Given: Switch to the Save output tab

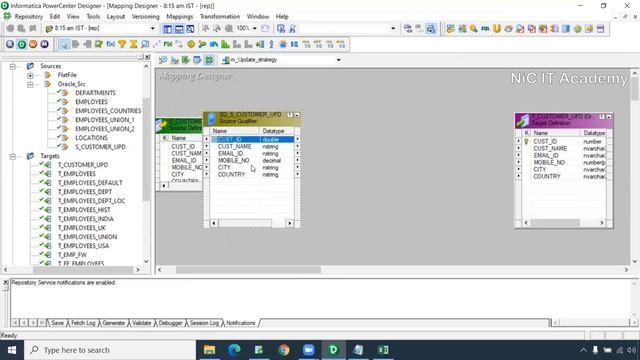Looking at the screenshot, I should click(58, 323).
